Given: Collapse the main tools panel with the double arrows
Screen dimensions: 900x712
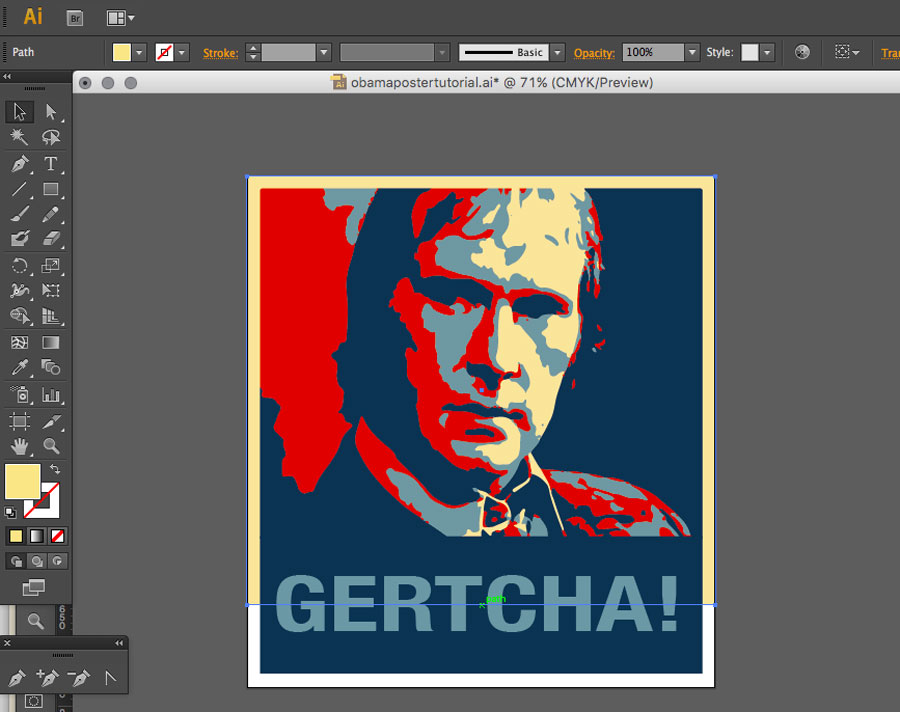Looking at the screenshot, I should [x=7, y=76].
